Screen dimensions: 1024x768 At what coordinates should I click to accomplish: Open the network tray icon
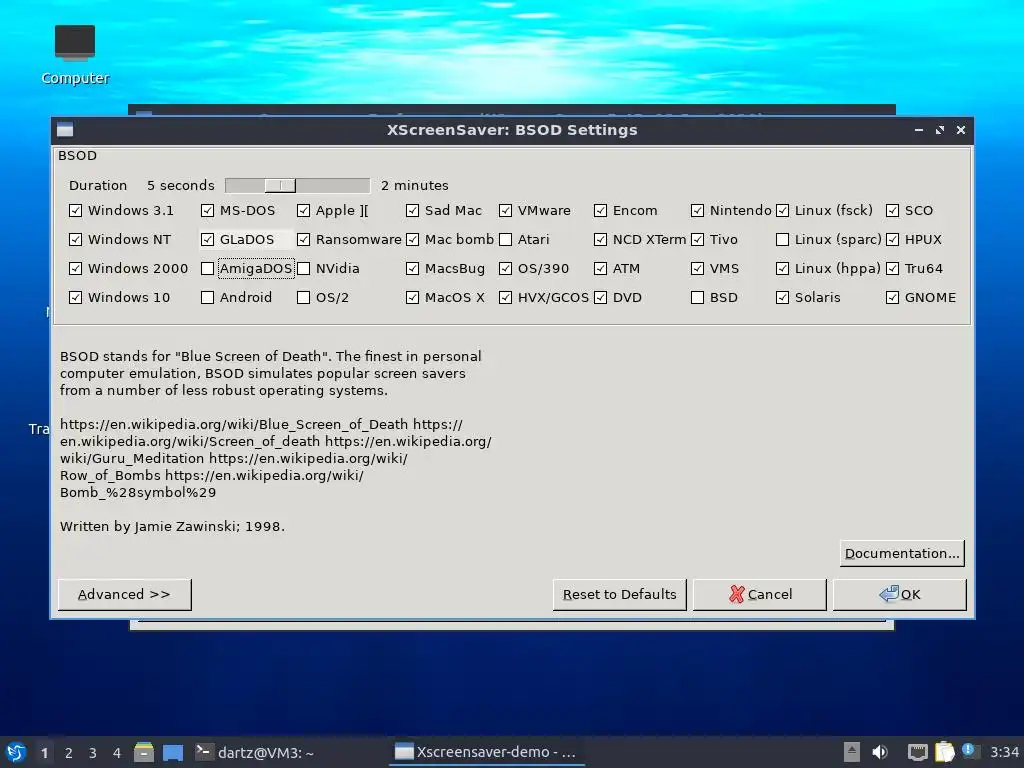pyautogui.click(x=918, y=752)
